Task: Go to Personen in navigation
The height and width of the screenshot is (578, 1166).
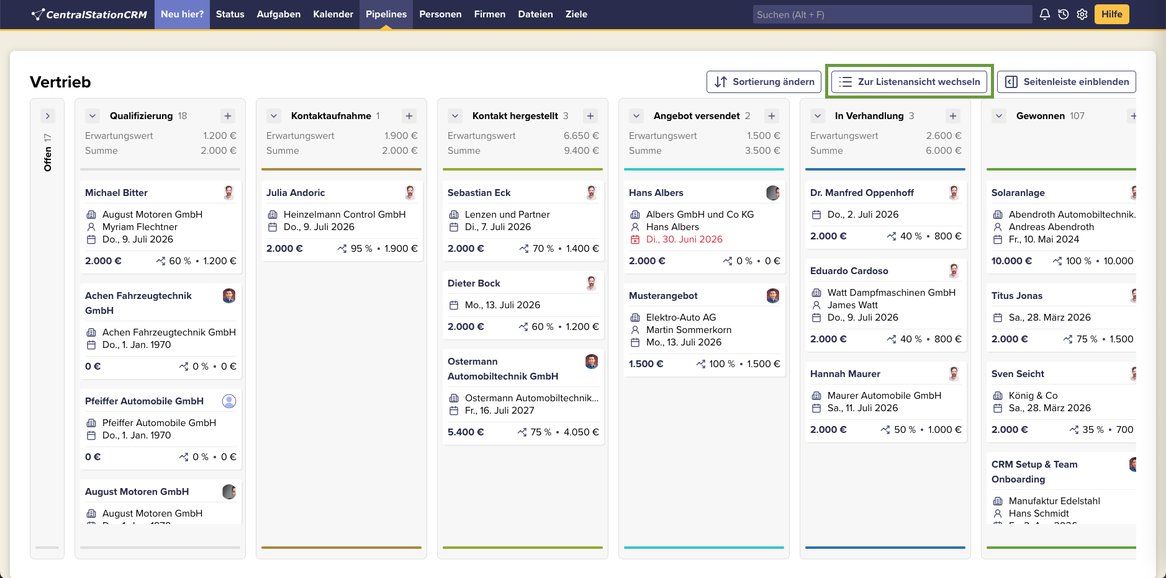Action: click(440, 14)
